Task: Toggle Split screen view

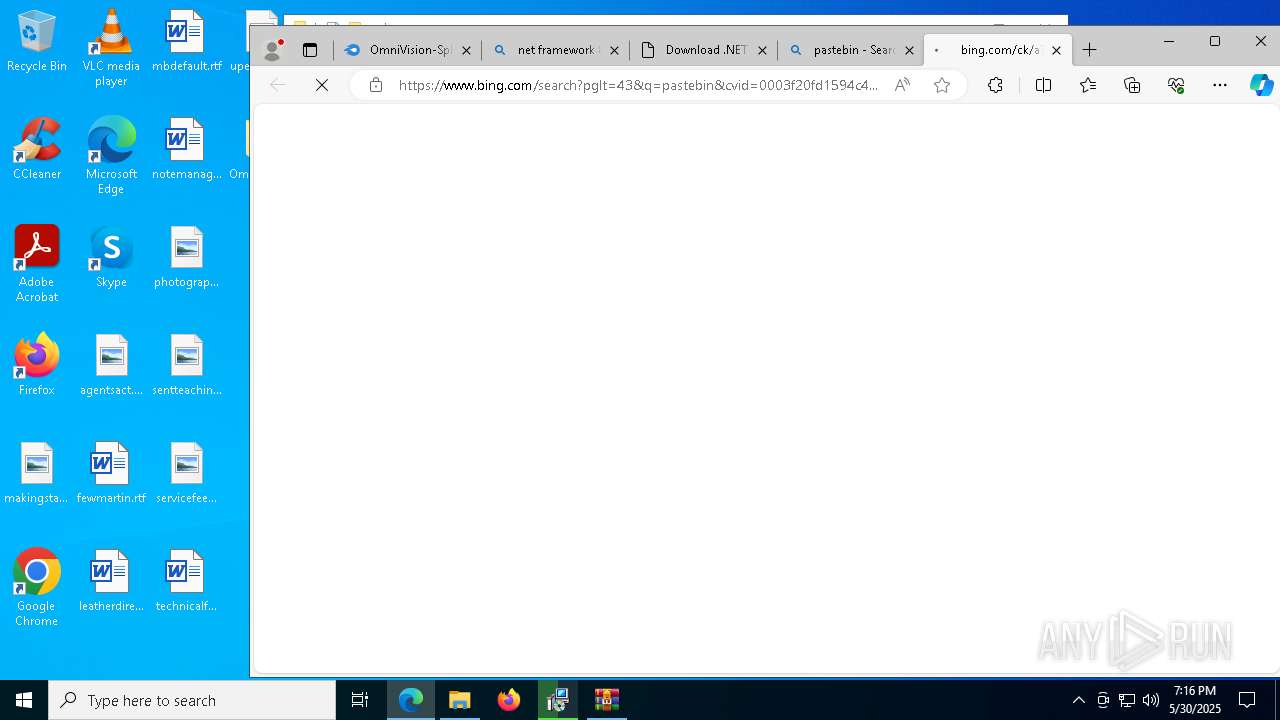Action: coord(1043,86)
